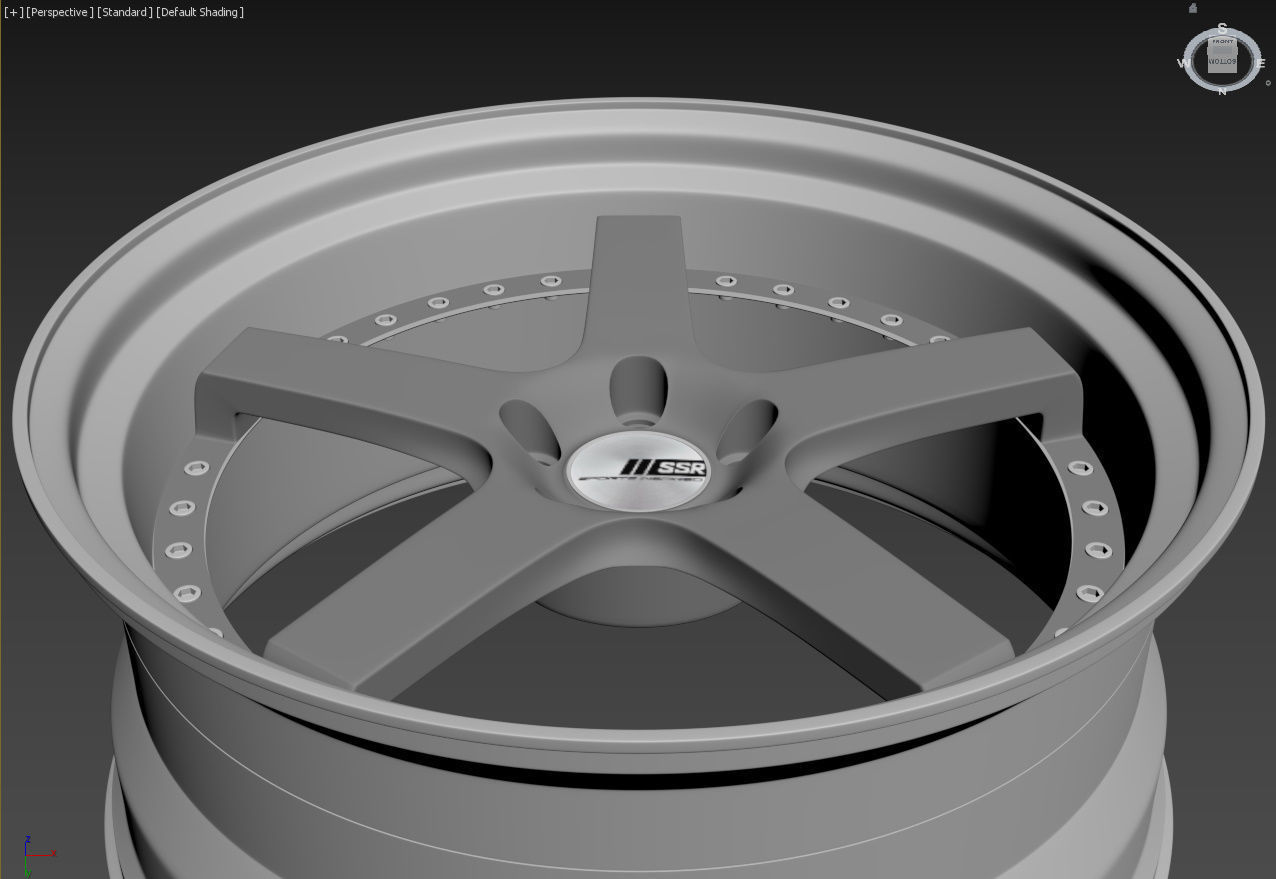This screenshot has height=879, width=1276.
Task: Open the Standard visual quality menu
Action: 125,12
